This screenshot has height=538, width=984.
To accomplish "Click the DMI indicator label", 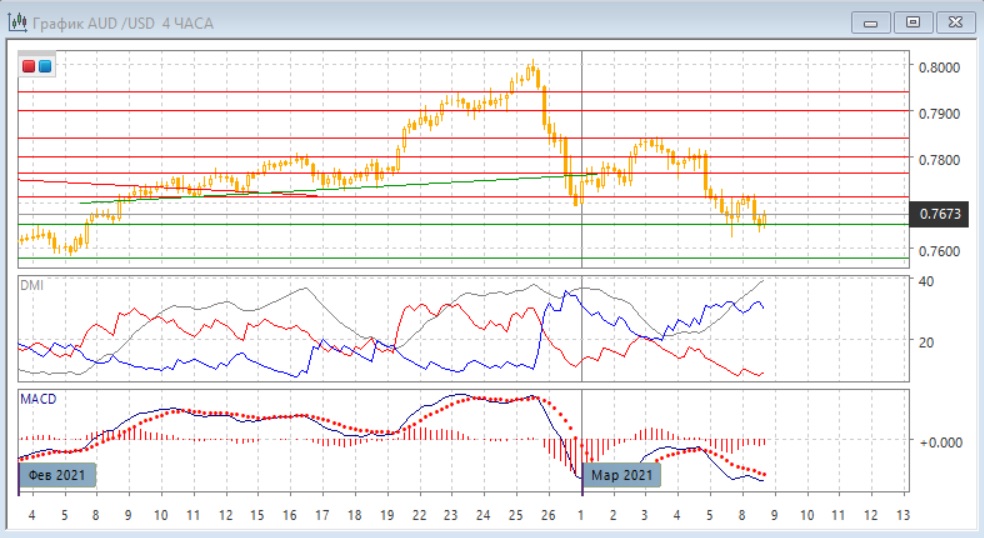I will pyautogui.click(x=32, y=285).
